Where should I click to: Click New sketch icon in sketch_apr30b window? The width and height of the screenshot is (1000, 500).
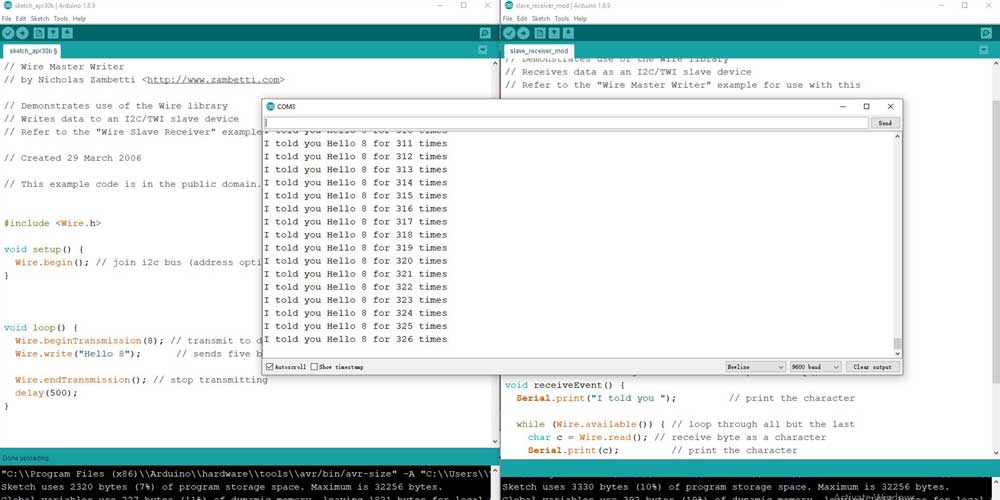[x=40, y=33]
